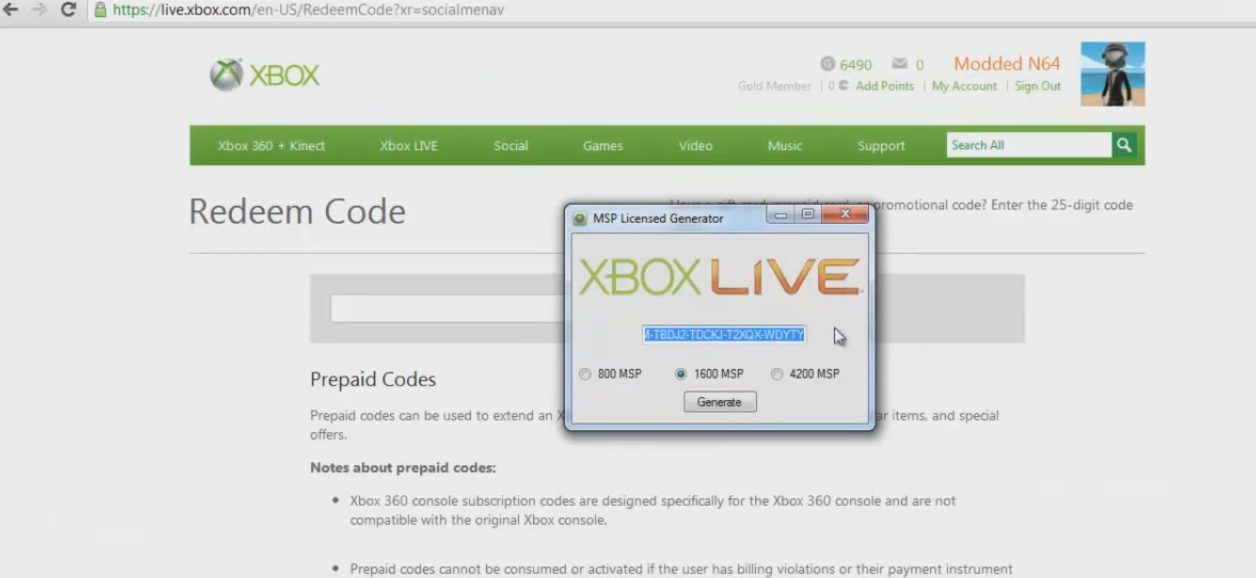The image size is (1256, 578).
Task: Click the redeem code entry box
Action: 448,308
